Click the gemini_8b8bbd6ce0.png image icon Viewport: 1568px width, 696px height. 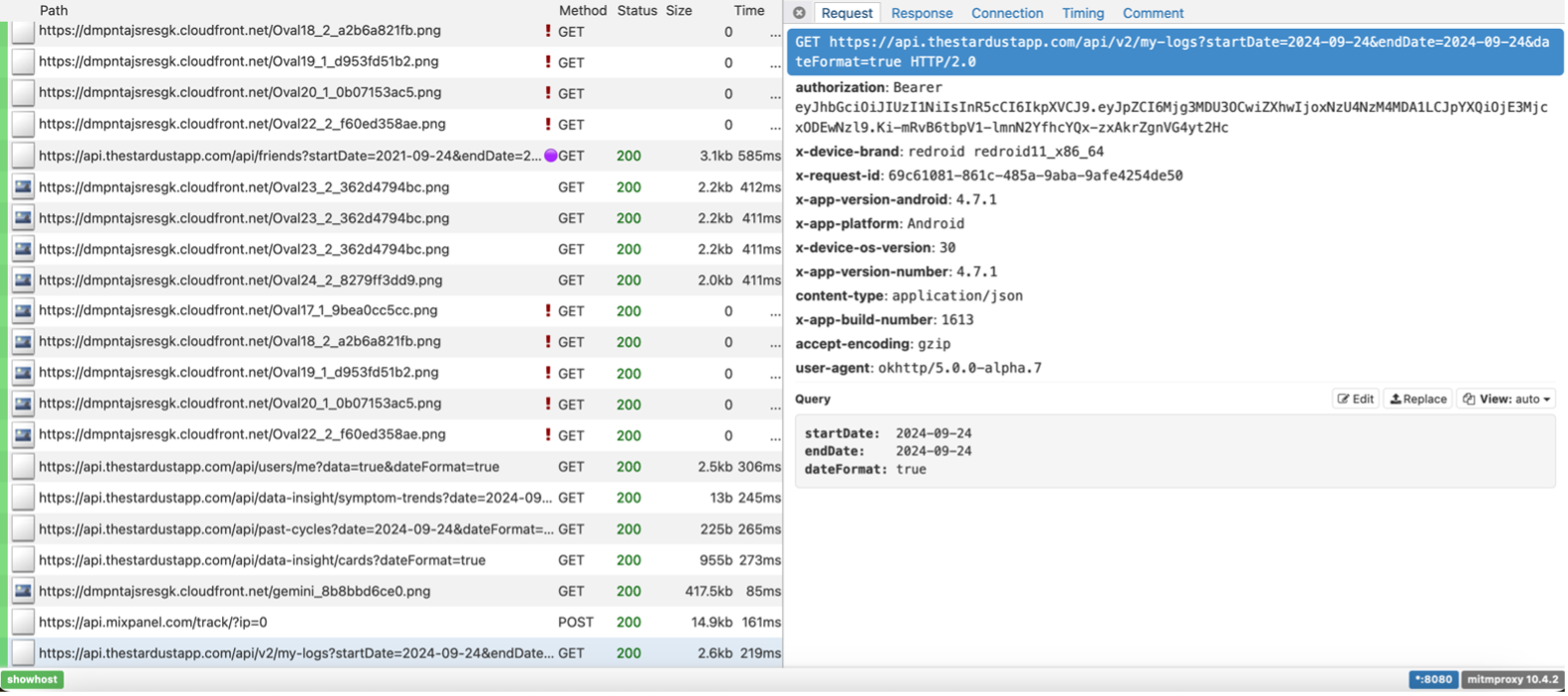pos(23,591)
